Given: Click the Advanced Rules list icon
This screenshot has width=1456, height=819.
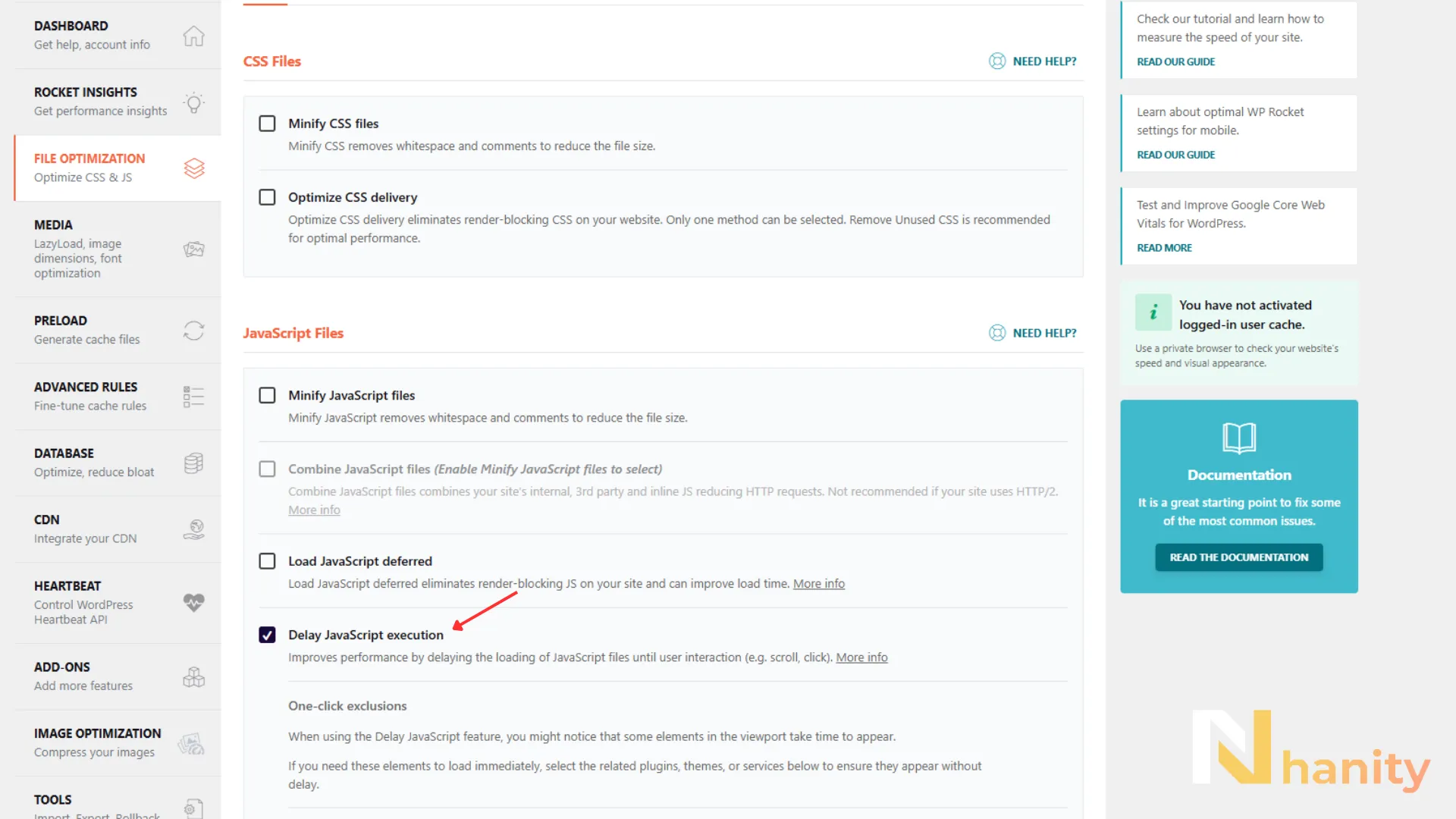Looking at the screenshot, I should coord(194,397).
